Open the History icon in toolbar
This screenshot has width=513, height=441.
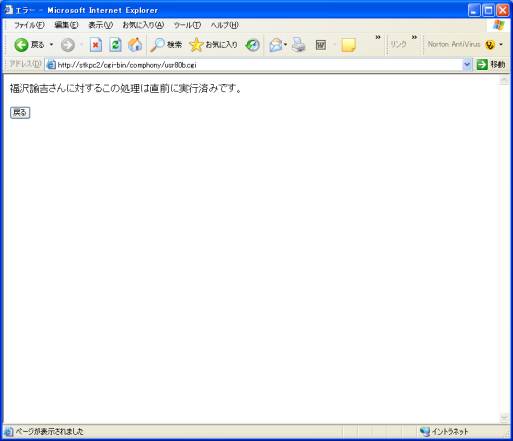coord(252,45)
